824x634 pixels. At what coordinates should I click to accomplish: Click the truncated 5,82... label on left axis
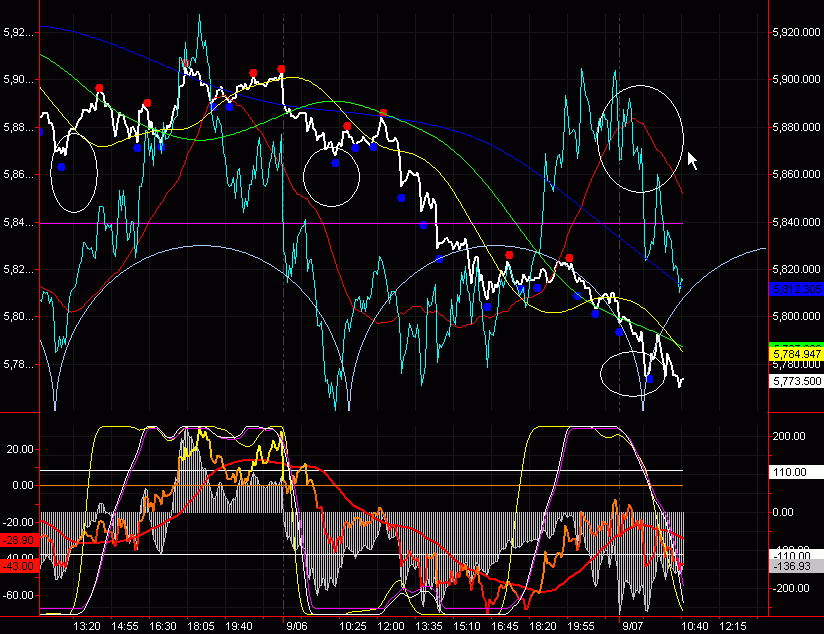pyautogui.click(x=18, y=270)
